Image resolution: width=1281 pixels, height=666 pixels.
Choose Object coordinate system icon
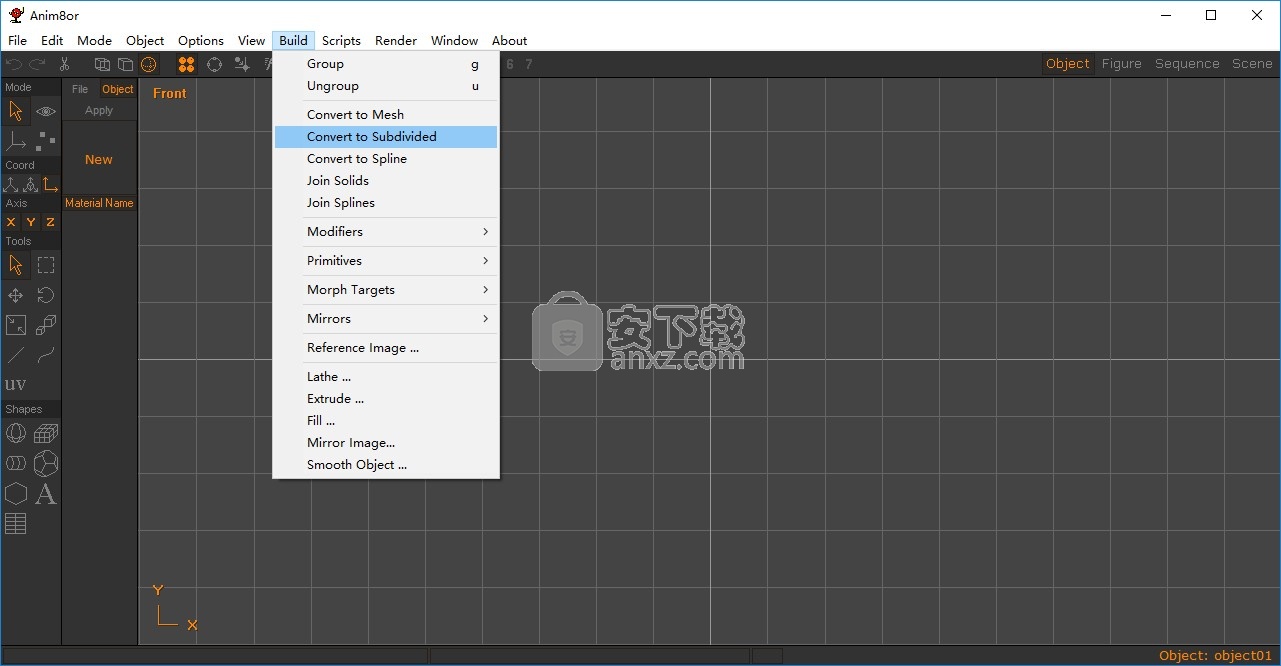[31, 184]
